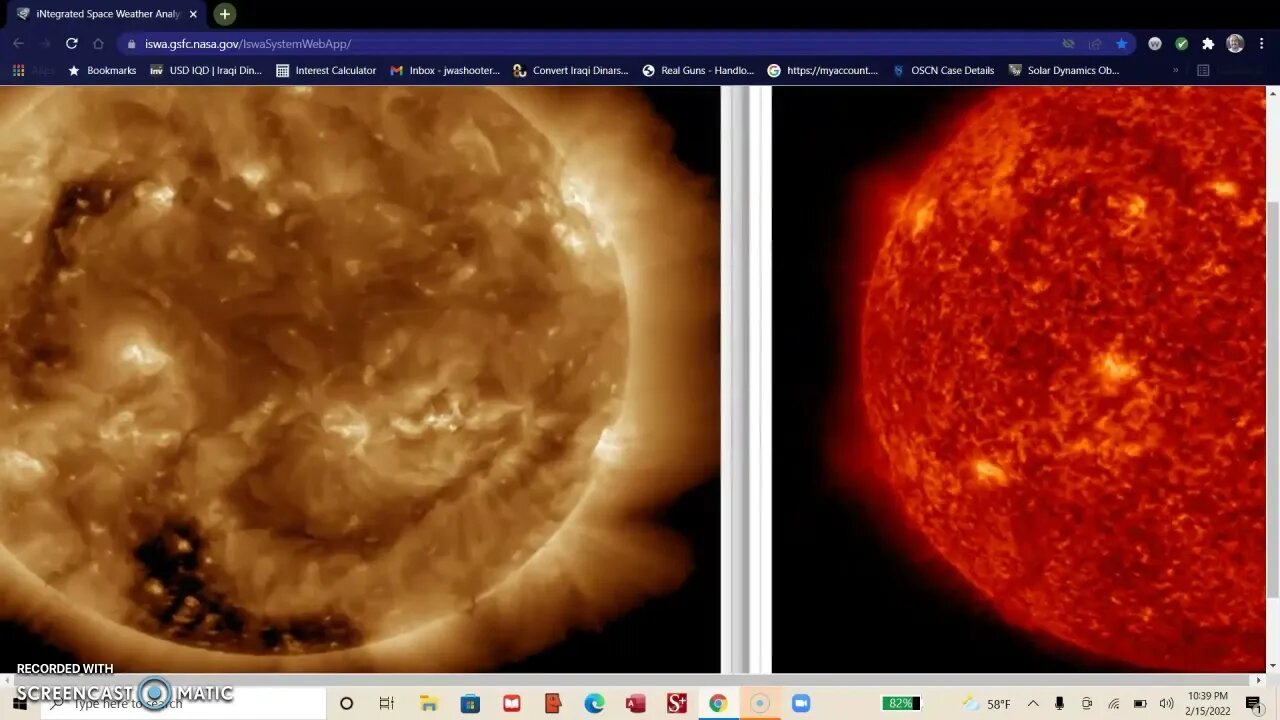
Task: Open Zoom from the taskbar
Action: pos(801,704)
